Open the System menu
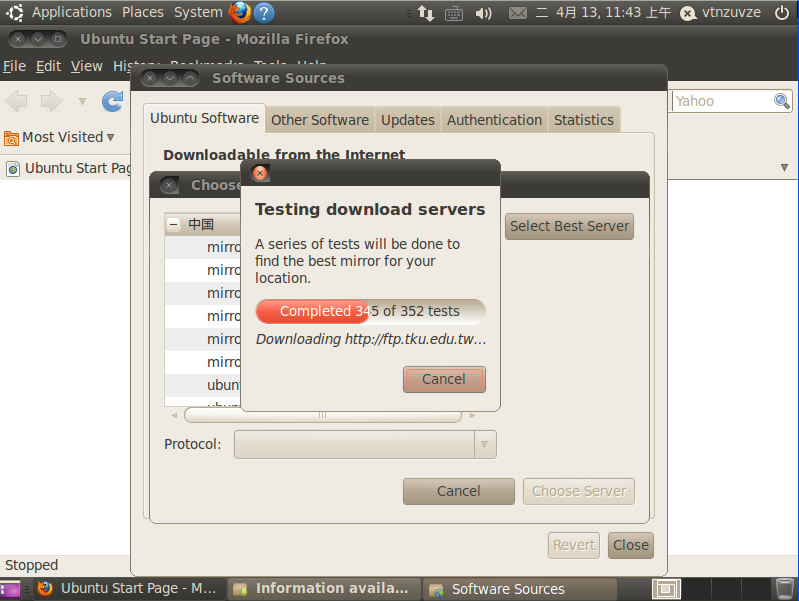Viewport: 799px width, 601px height. [x=198, y=12]
